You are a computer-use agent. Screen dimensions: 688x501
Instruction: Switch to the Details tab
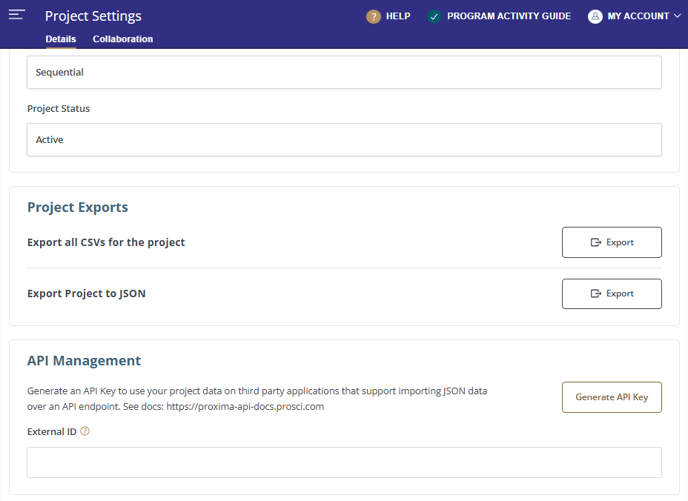click(61, 39)
